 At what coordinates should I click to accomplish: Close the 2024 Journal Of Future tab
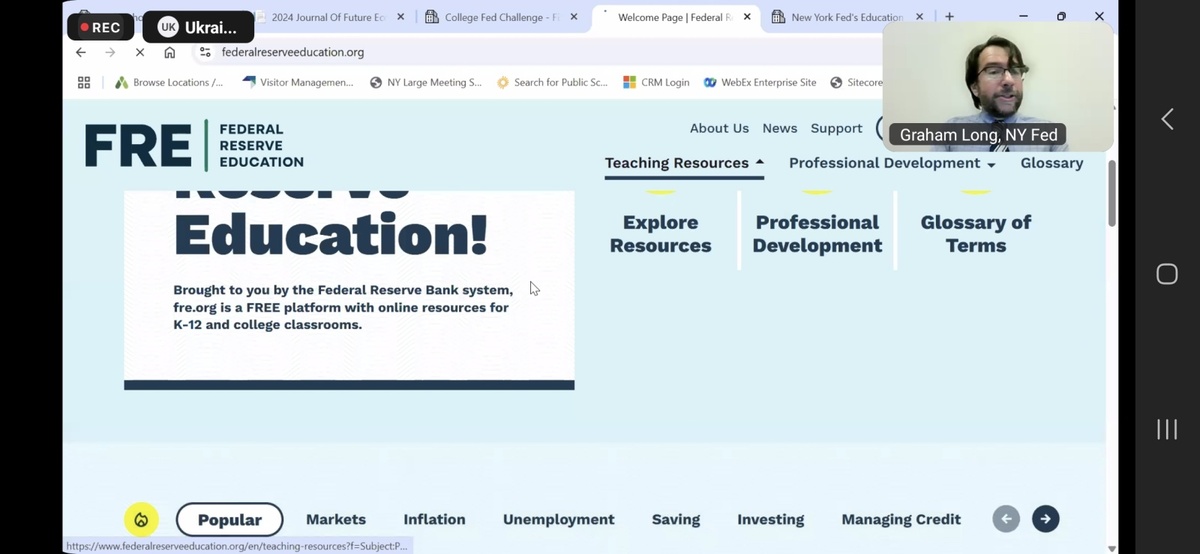coord(401,17)
